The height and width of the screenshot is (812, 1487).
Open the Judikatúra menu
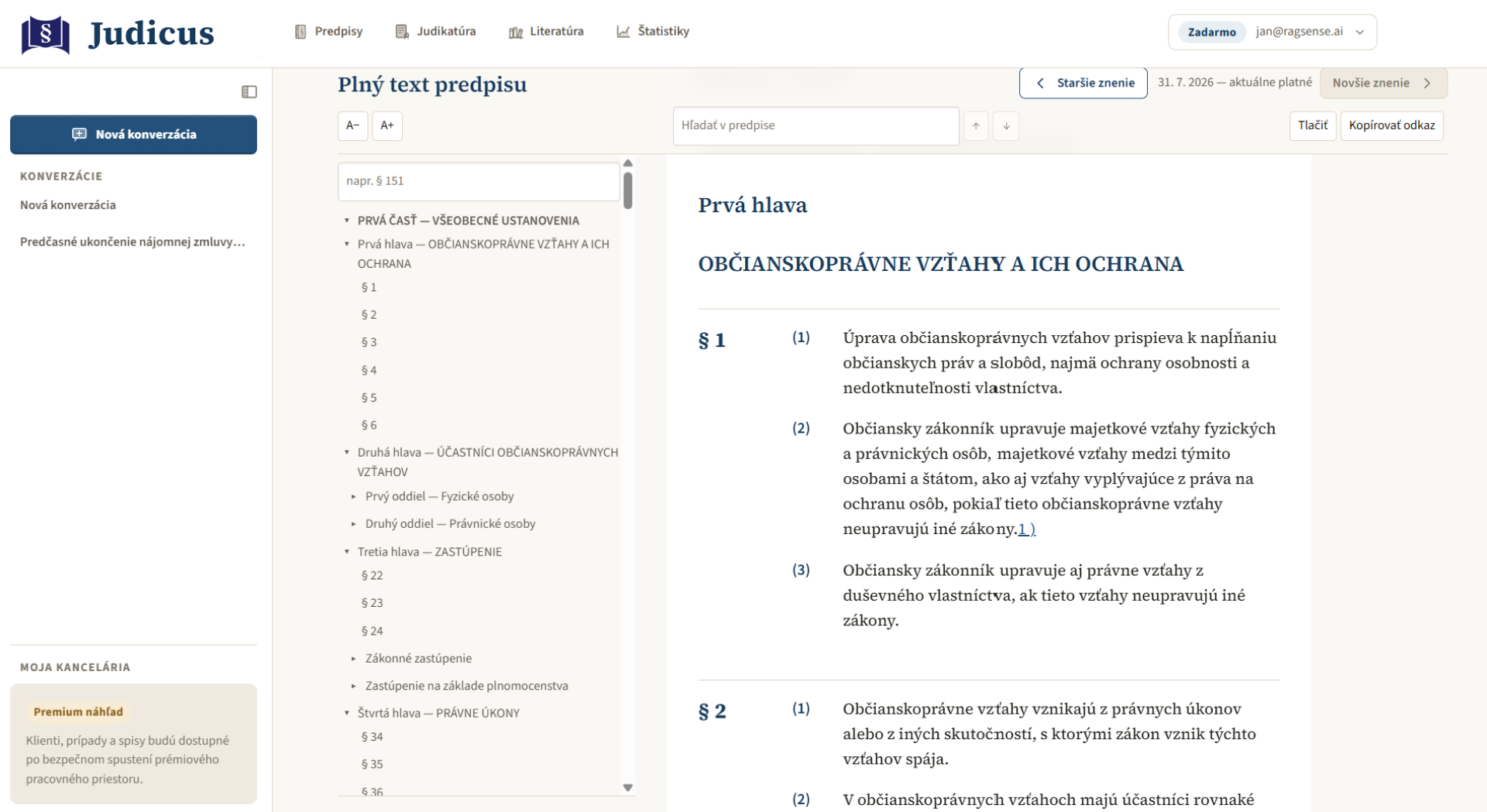point(435,32)
